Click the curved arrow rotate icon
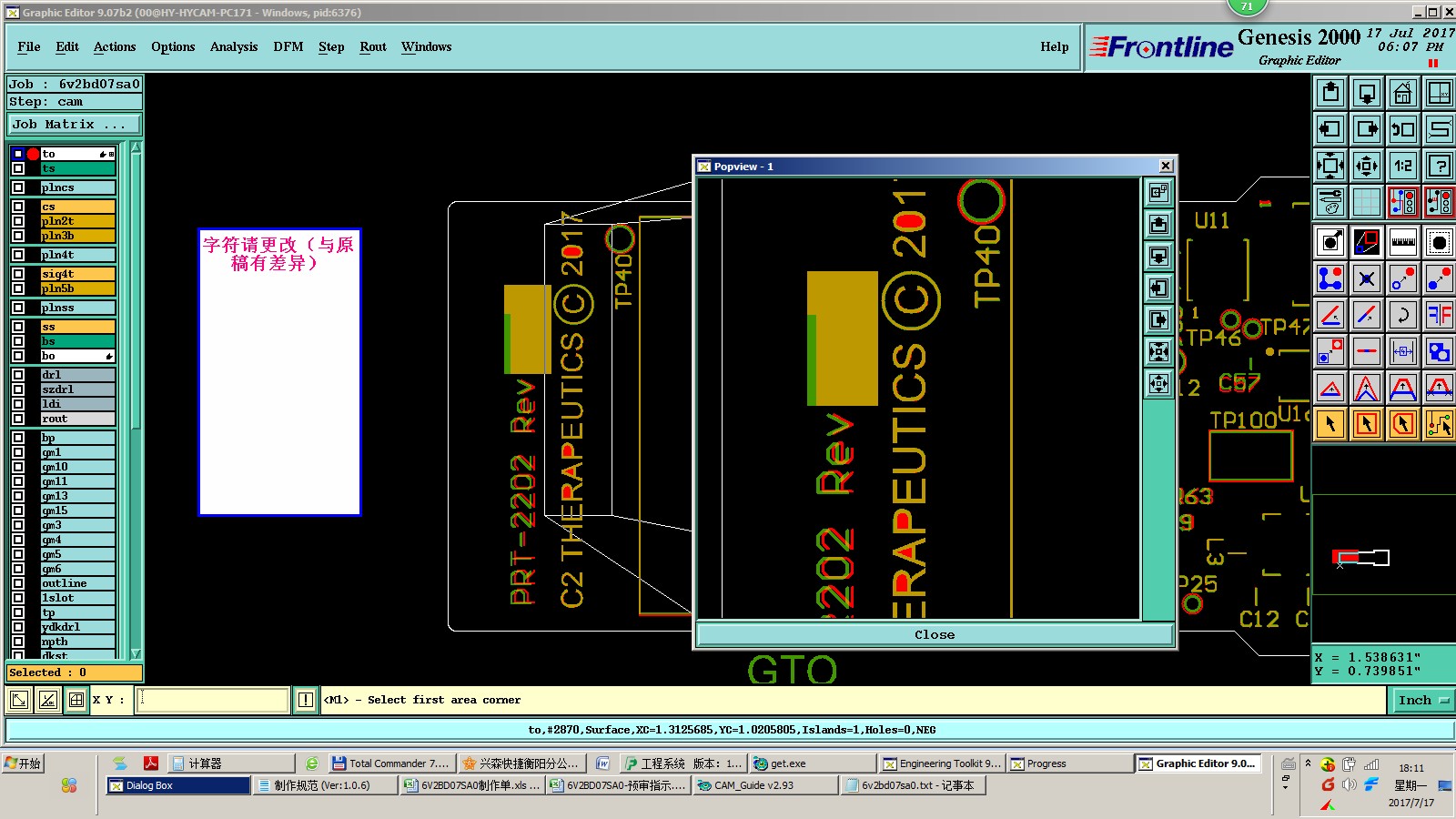Viewport: 1456px width, 819px height. tap(1403, 315)
